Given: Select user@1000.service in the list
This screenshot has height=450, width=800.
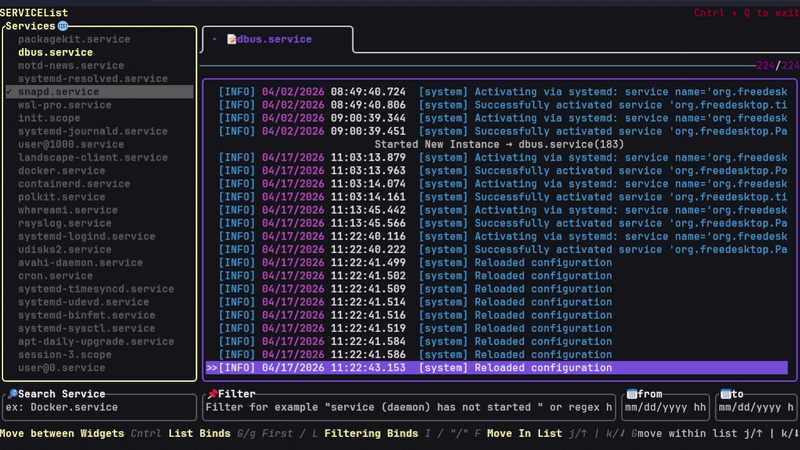Looking at the screenshot, I should 99,145.
